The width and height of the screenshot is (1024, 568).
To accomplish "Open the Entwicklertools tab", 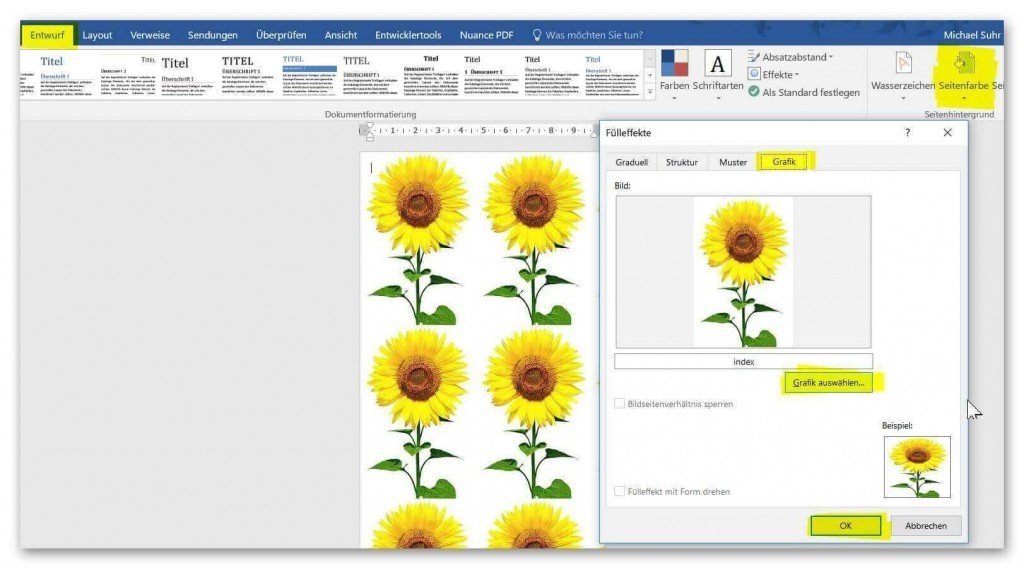I will (408, 35).
